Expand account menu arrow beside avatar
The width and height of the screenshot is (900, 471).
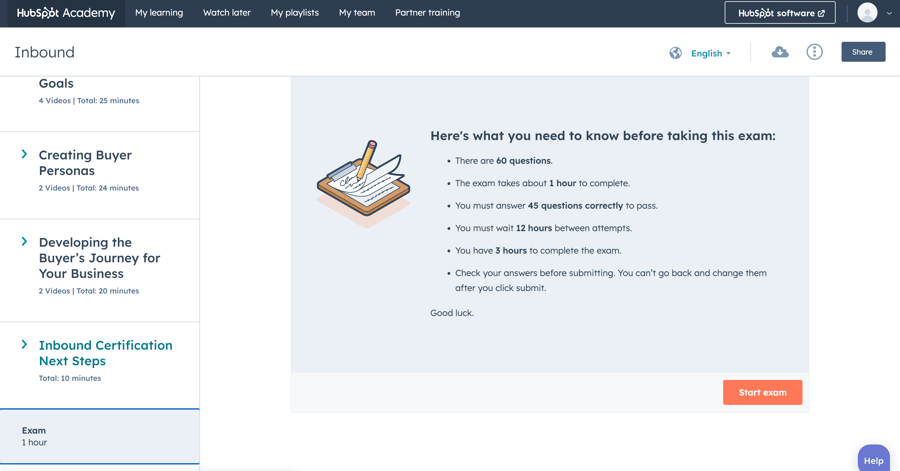coord(889,13)
